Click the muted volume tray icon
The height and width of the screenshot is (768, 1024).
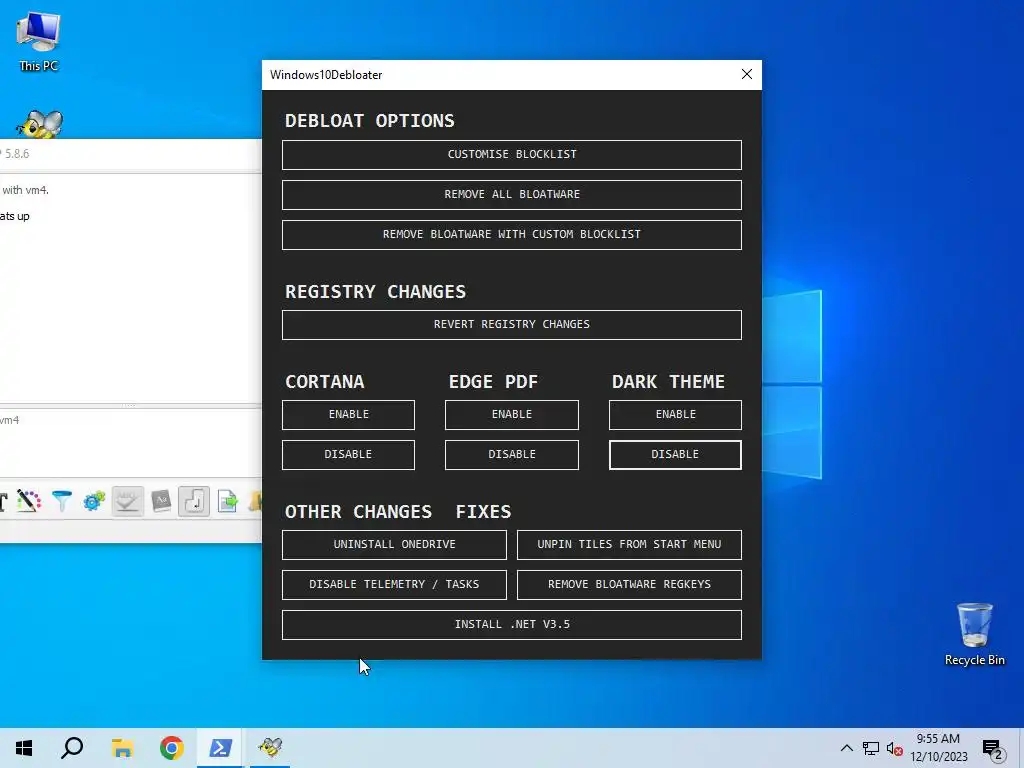pos(894,749)
